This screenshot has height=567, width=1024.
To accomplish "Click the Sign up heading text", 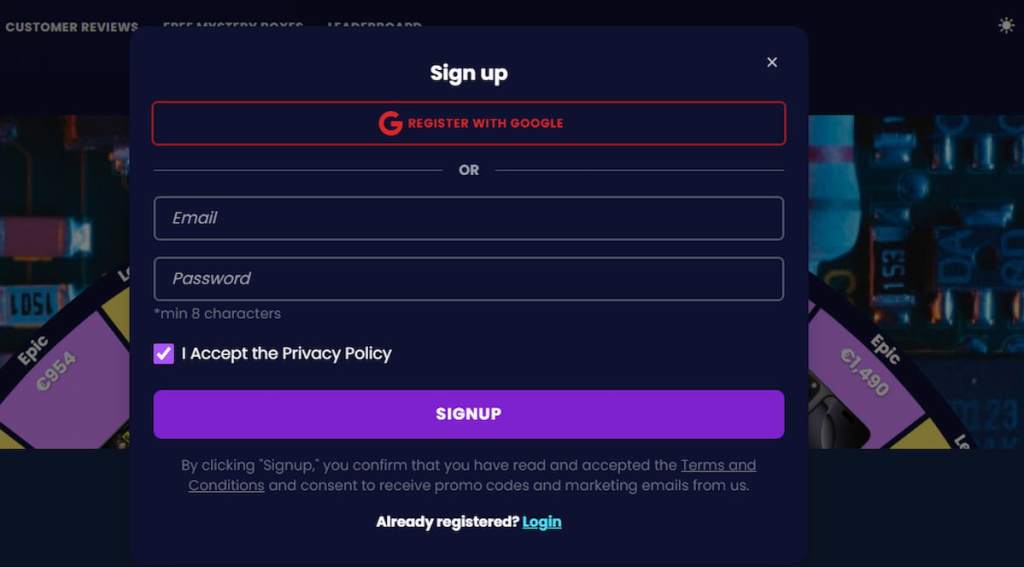I will coord(468,73).
